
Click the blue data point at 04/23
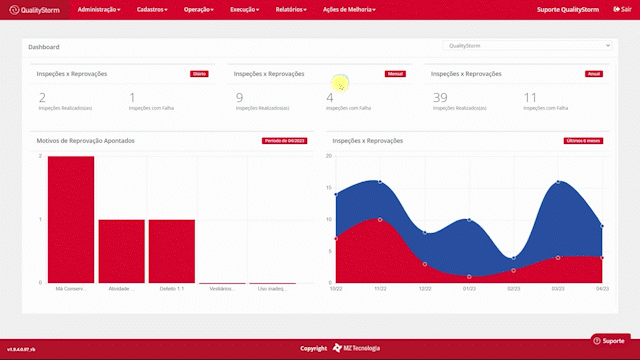pos(602,226)
